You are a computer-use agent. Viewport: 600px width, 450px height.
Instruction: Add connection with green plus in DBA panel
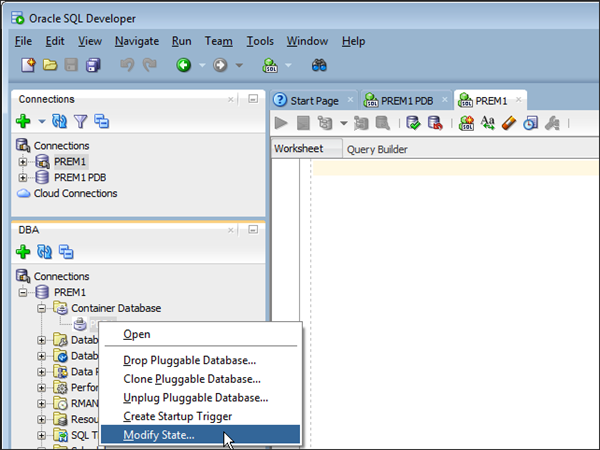click(23, 252)
